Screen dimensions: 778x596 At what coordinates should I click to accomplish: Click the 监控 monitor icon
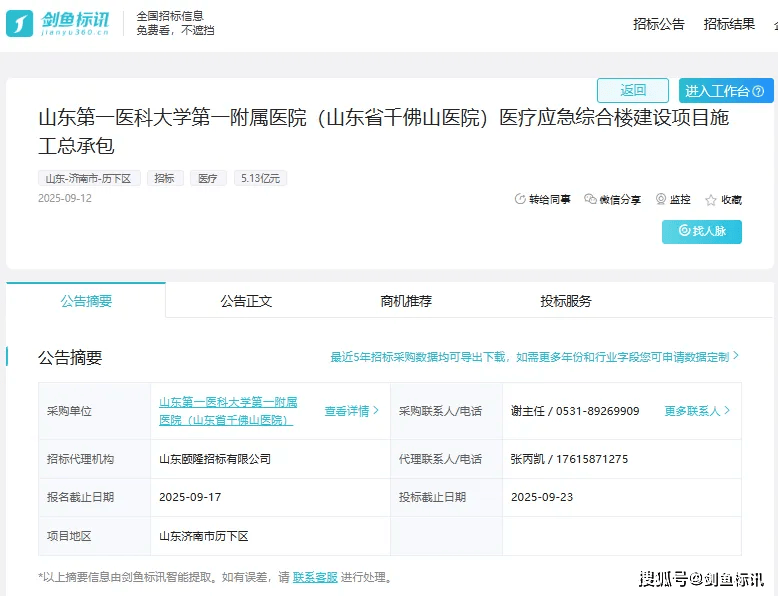661,200
